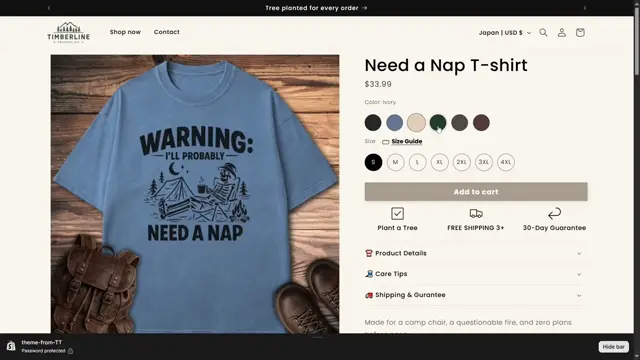This screenshot has width=640, height=360.
Task: Choose the black color swatch
Action: pyautogui.click(x=373, y=122)
